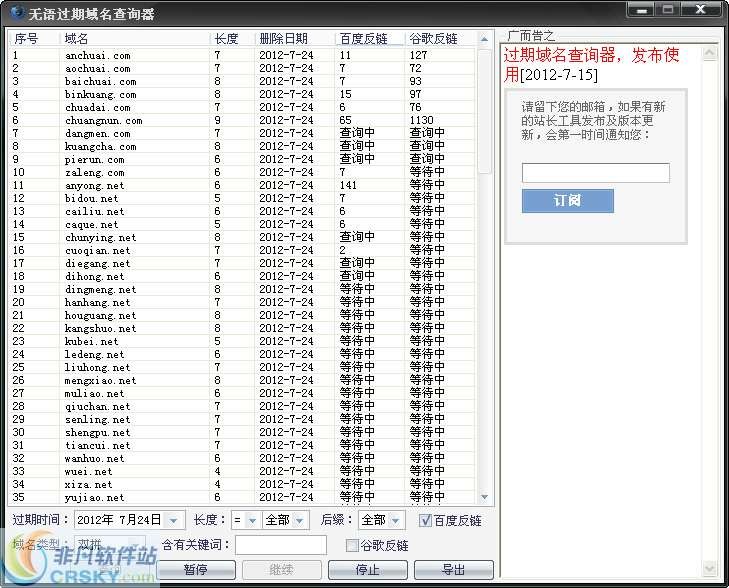Screen dimensions: 729x588
Task: Select the mengxiao.net domain
Action: tap(100, 381)
